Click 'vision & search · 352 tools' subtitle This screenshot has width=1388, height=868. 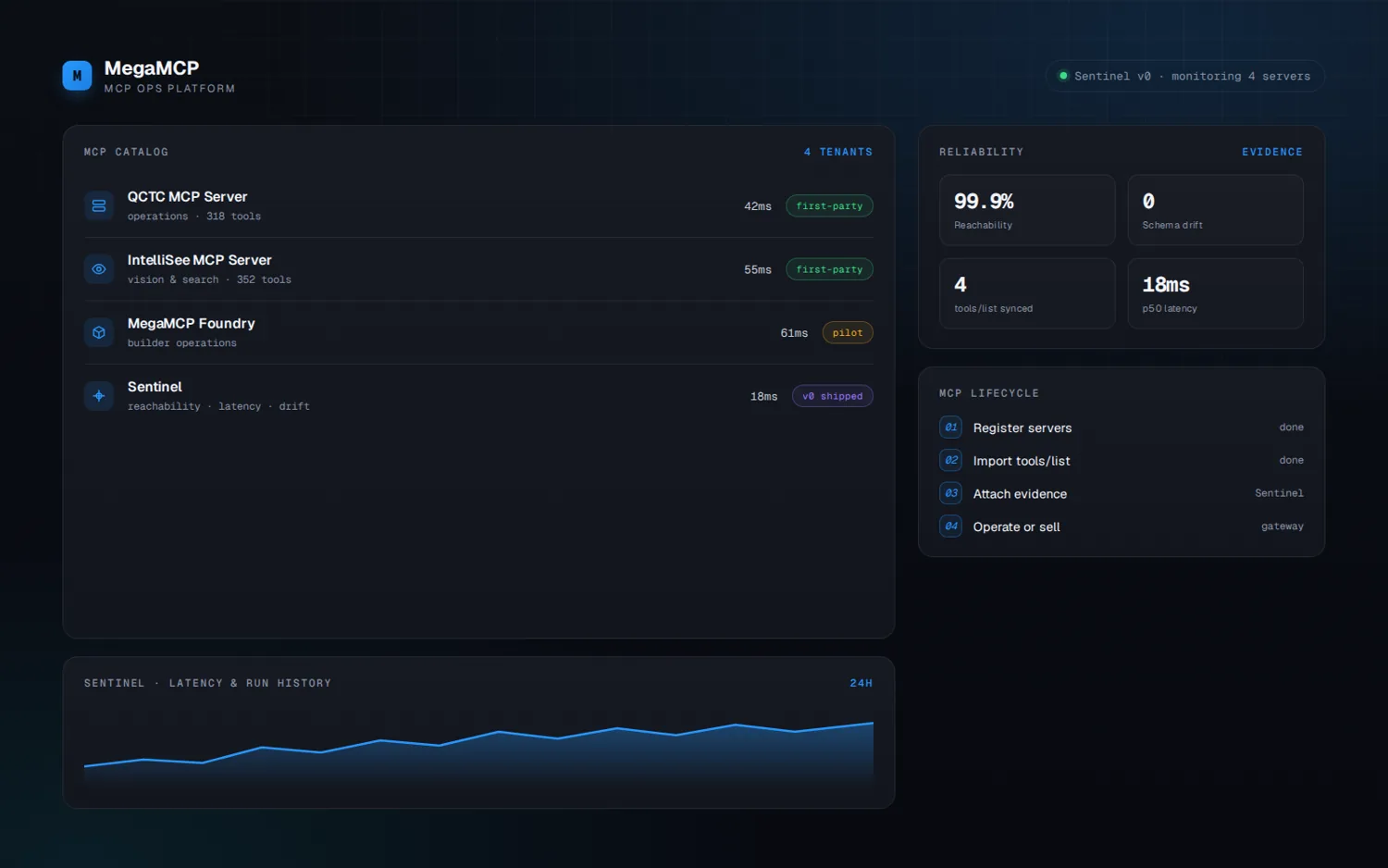(x=209, y=279)
